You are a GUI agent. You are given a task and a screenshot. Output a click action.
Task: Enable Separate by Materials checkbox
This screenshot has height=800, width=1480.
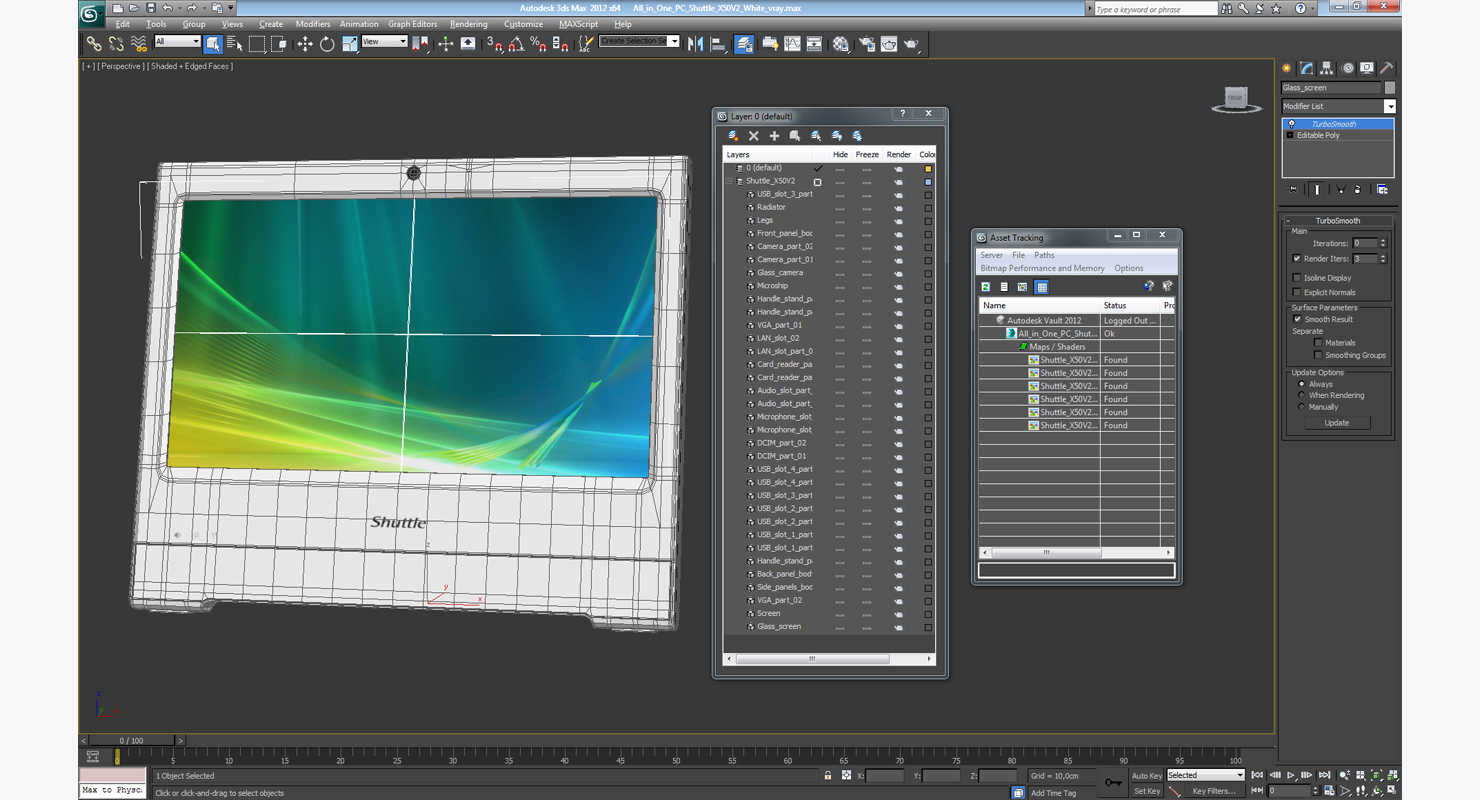1318,343
